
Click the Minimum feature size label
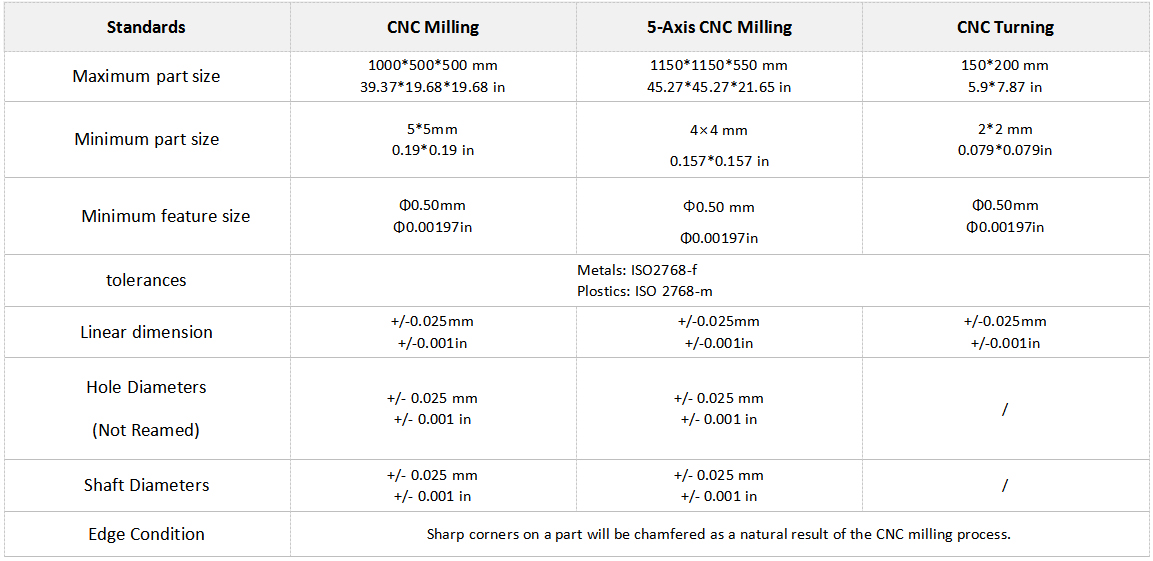[166, 216]
